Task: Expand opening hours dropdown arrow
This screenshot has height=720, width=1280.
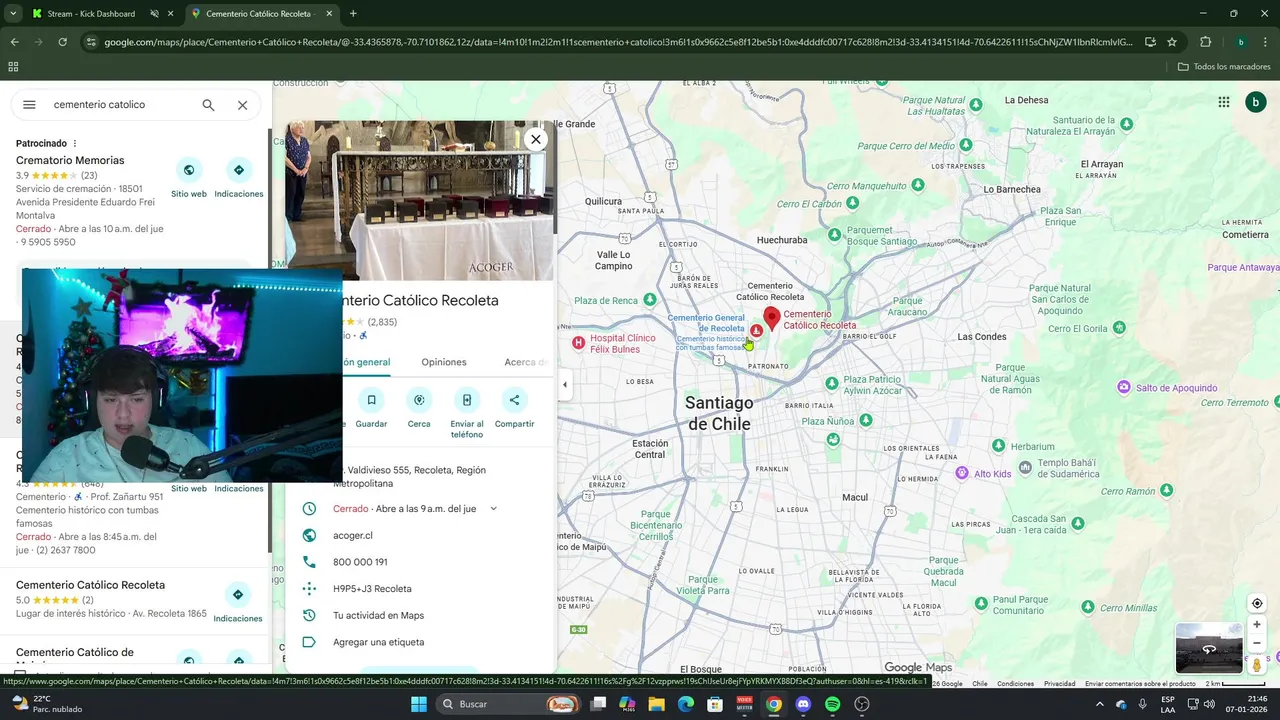Action: (493, 509)
